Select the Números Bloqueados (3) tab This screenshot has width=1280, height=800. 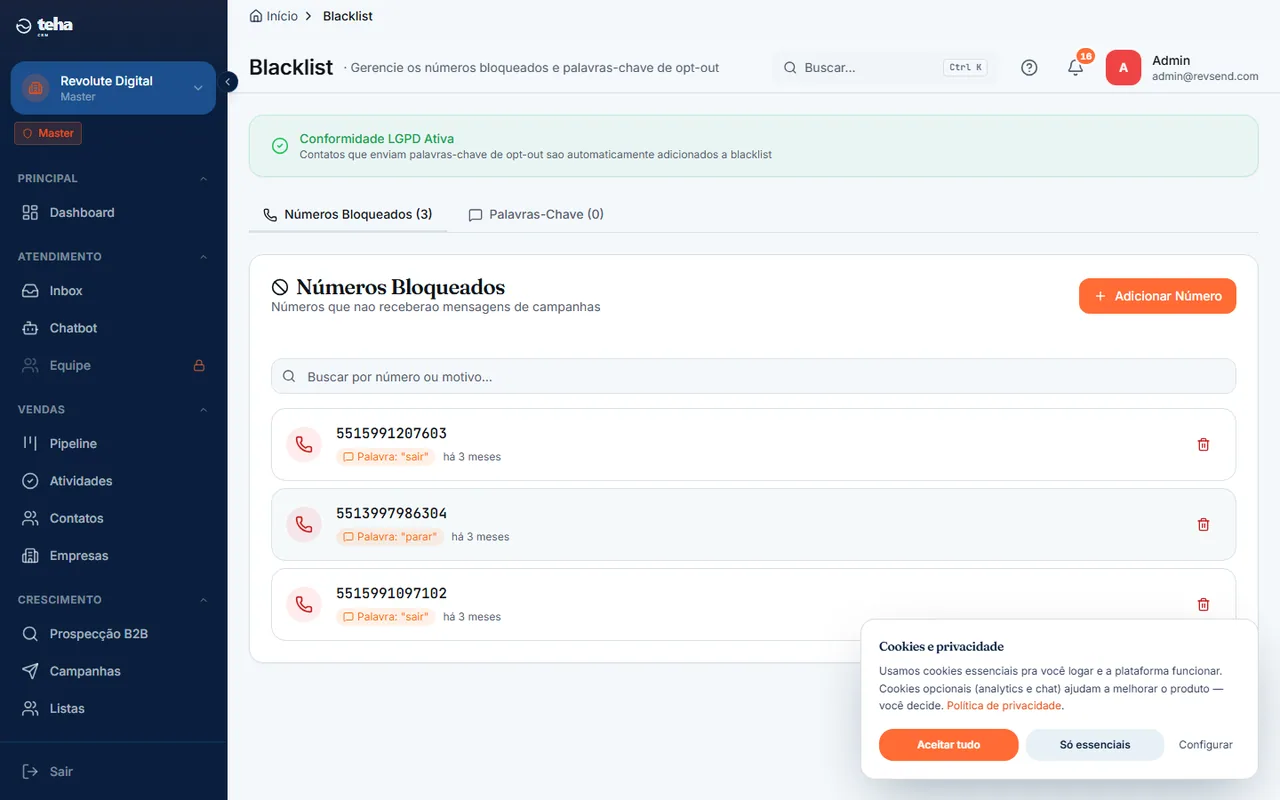point(348,215)
